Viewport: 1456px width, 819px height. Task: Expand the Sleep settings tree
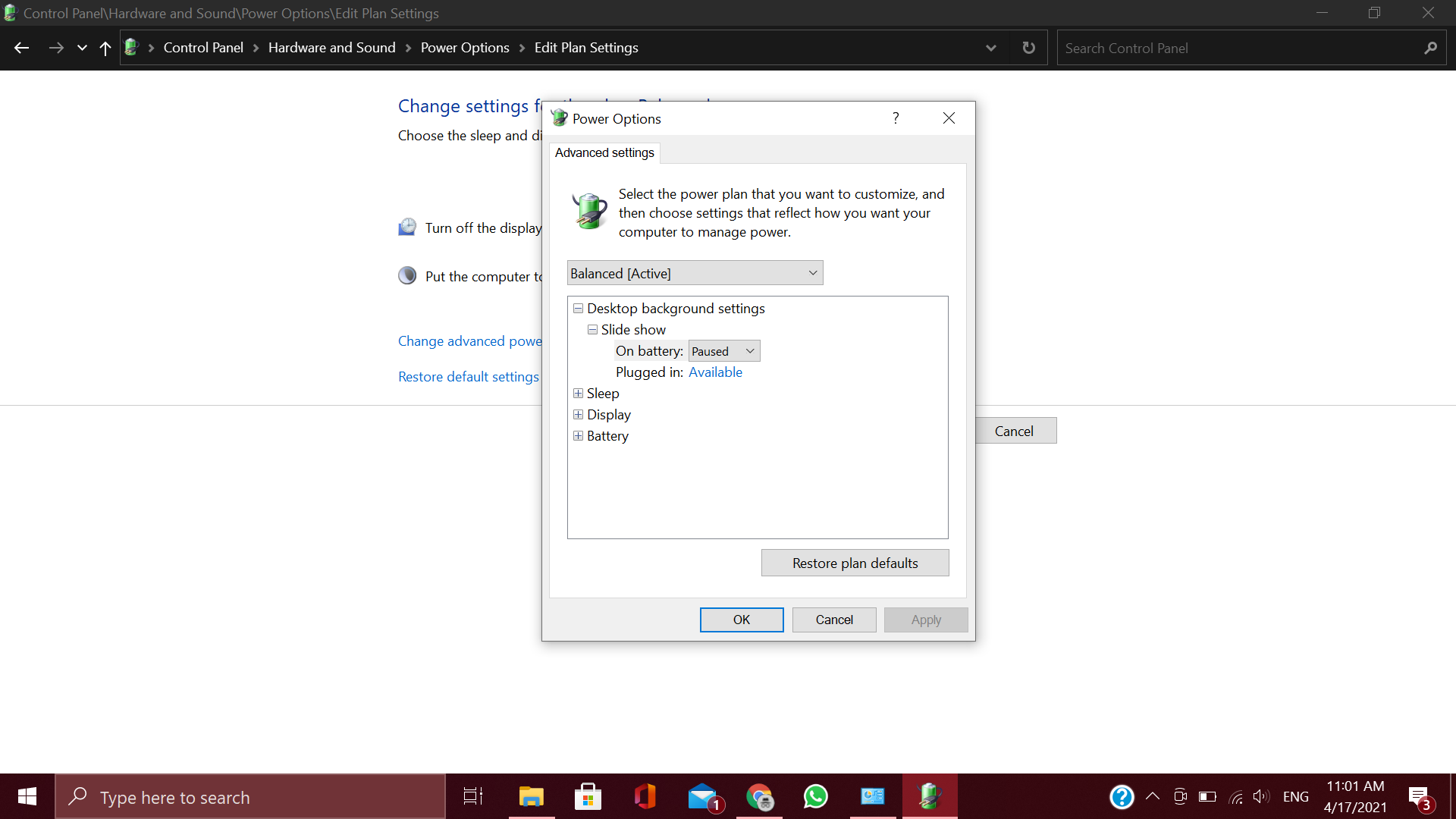(578, 394)
